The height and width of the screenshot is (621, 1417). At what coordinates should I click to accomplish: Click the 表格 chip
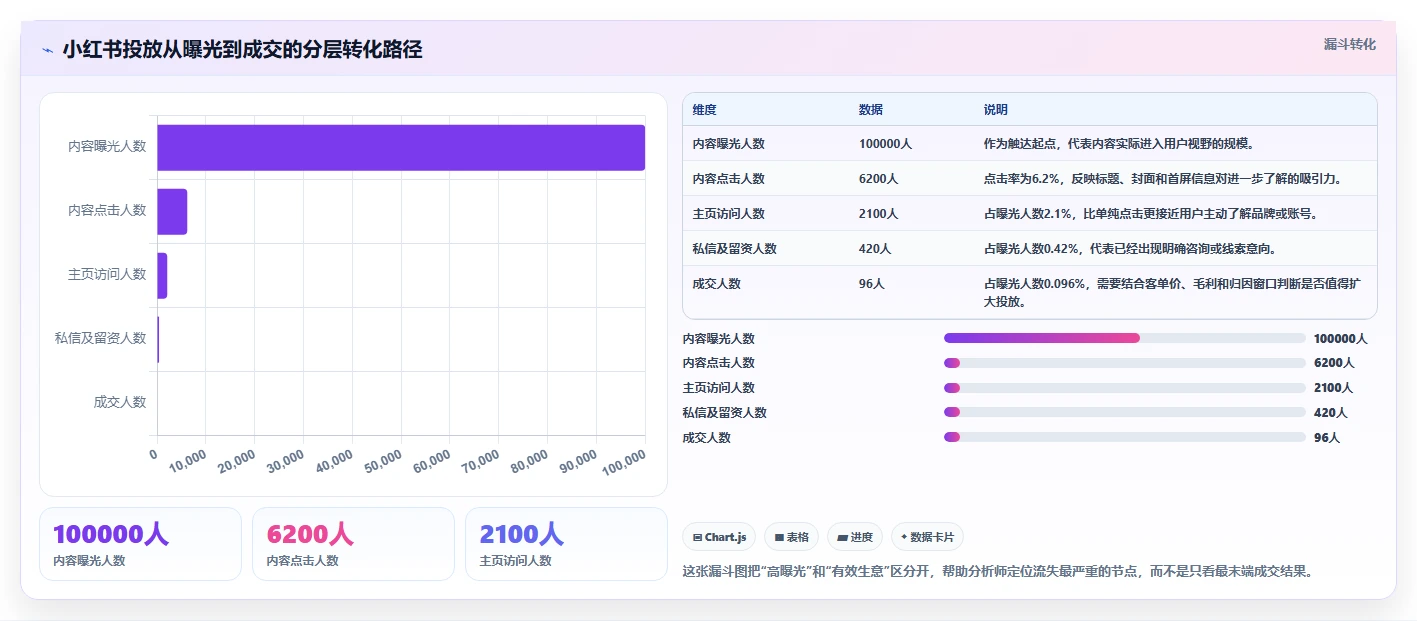pos(791,537)
